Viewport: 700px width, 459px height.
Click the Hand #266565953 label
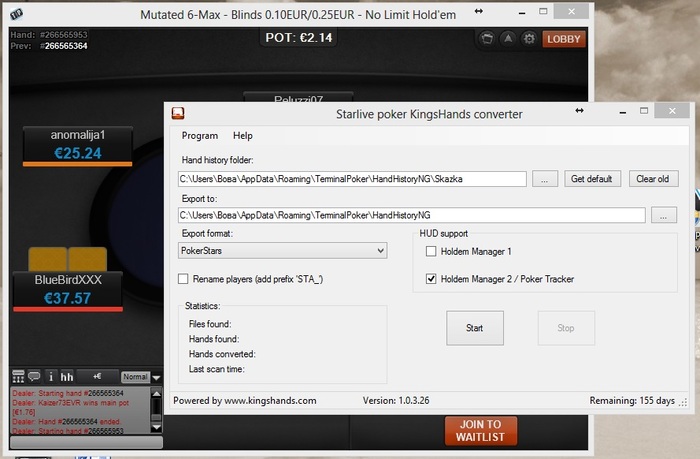pos(49,35)
